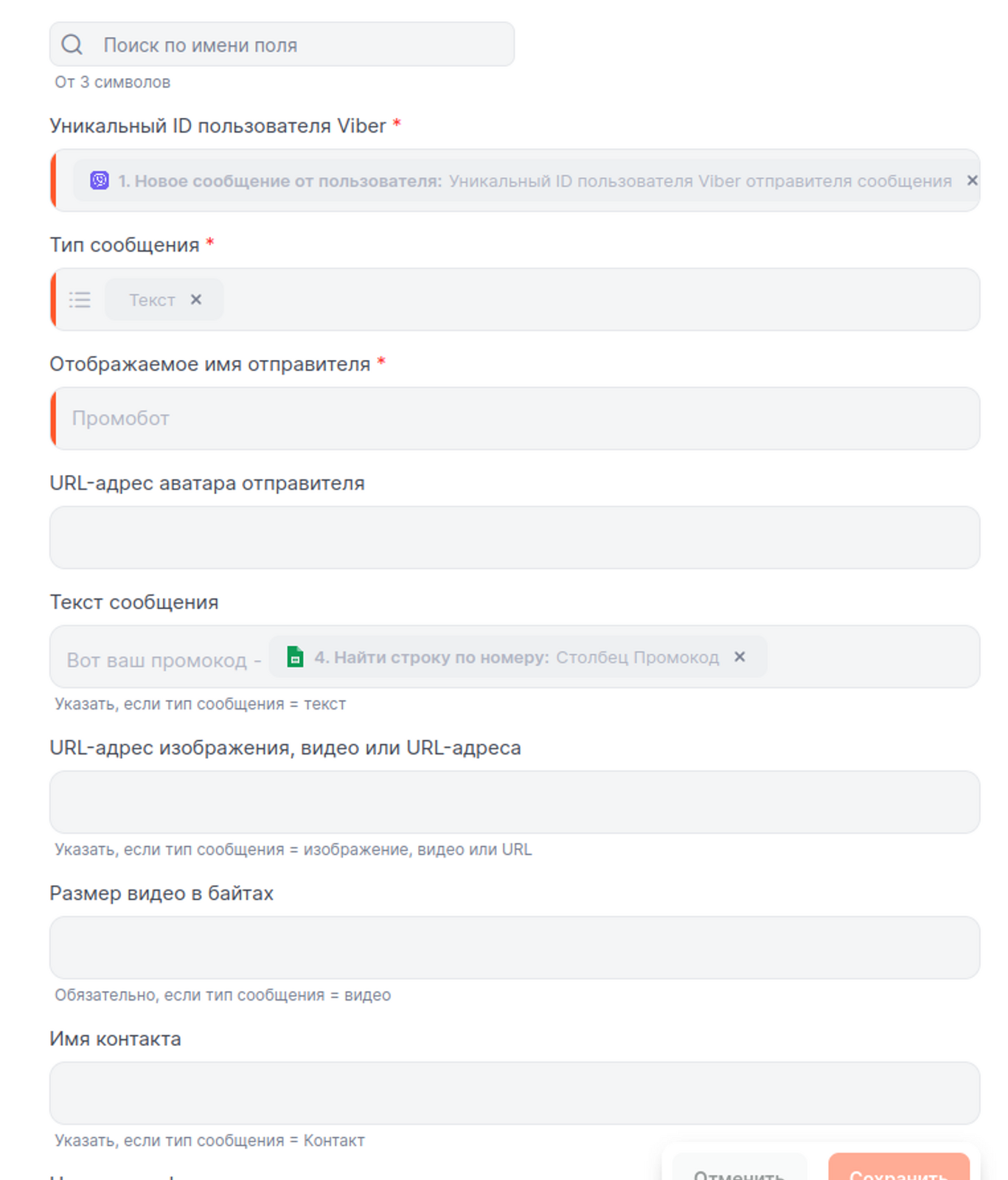Screen dimensions: 1008x1180
Task: Click the Viber icon in ID field
Action: click(100, 181)
